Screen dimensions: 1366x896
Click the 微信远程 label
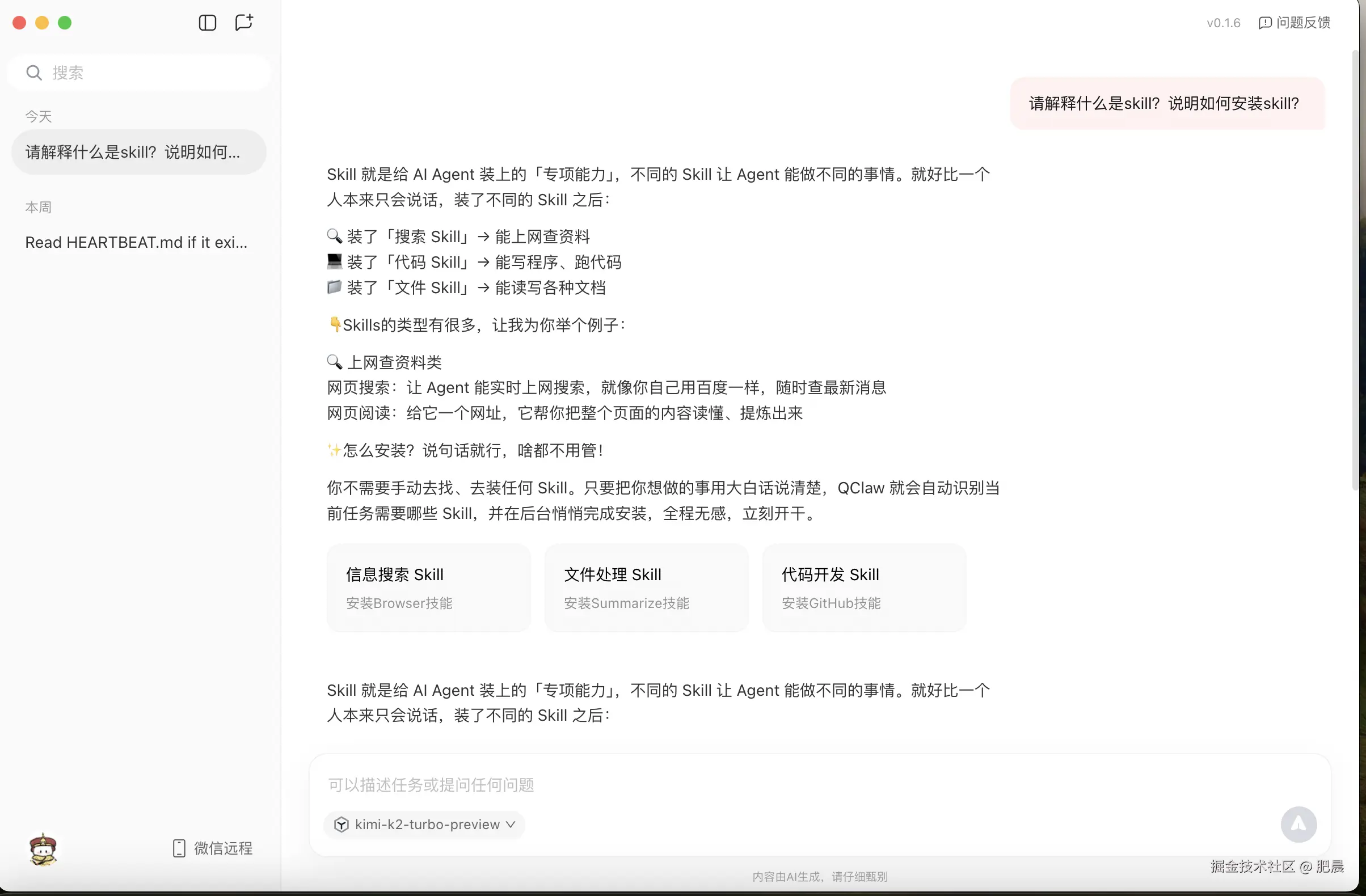click(x=224, y=848)
